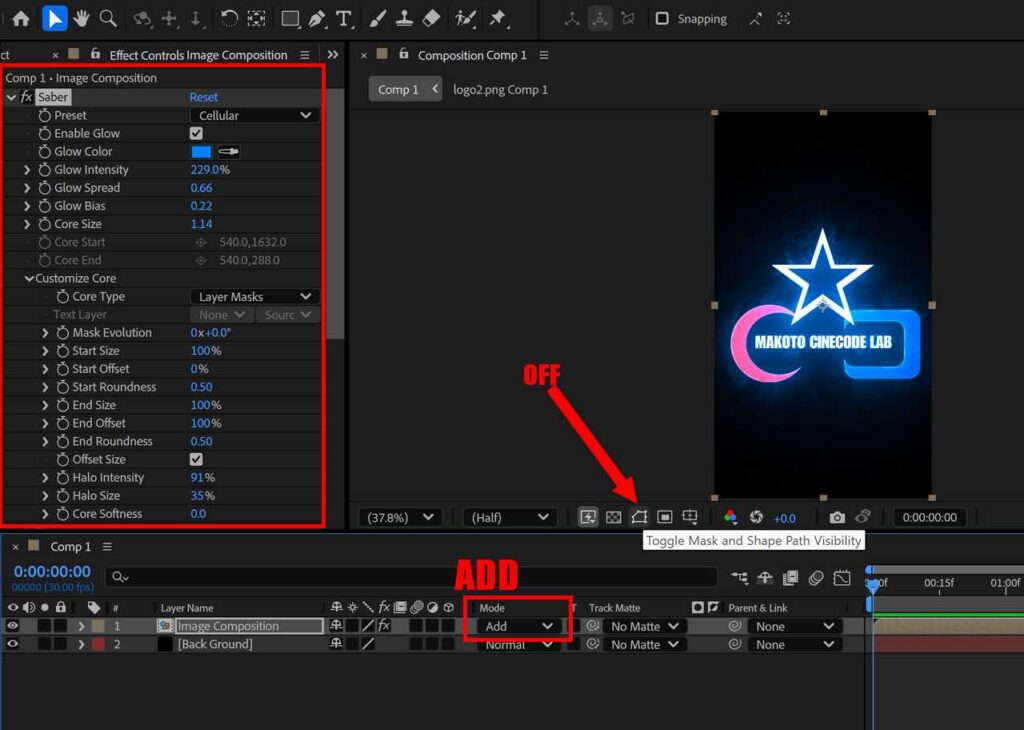Image resolution: width=1024 pixels, height=730 pixels.
Task: Go to the Home screen icon
Action: tap(21, 18)
